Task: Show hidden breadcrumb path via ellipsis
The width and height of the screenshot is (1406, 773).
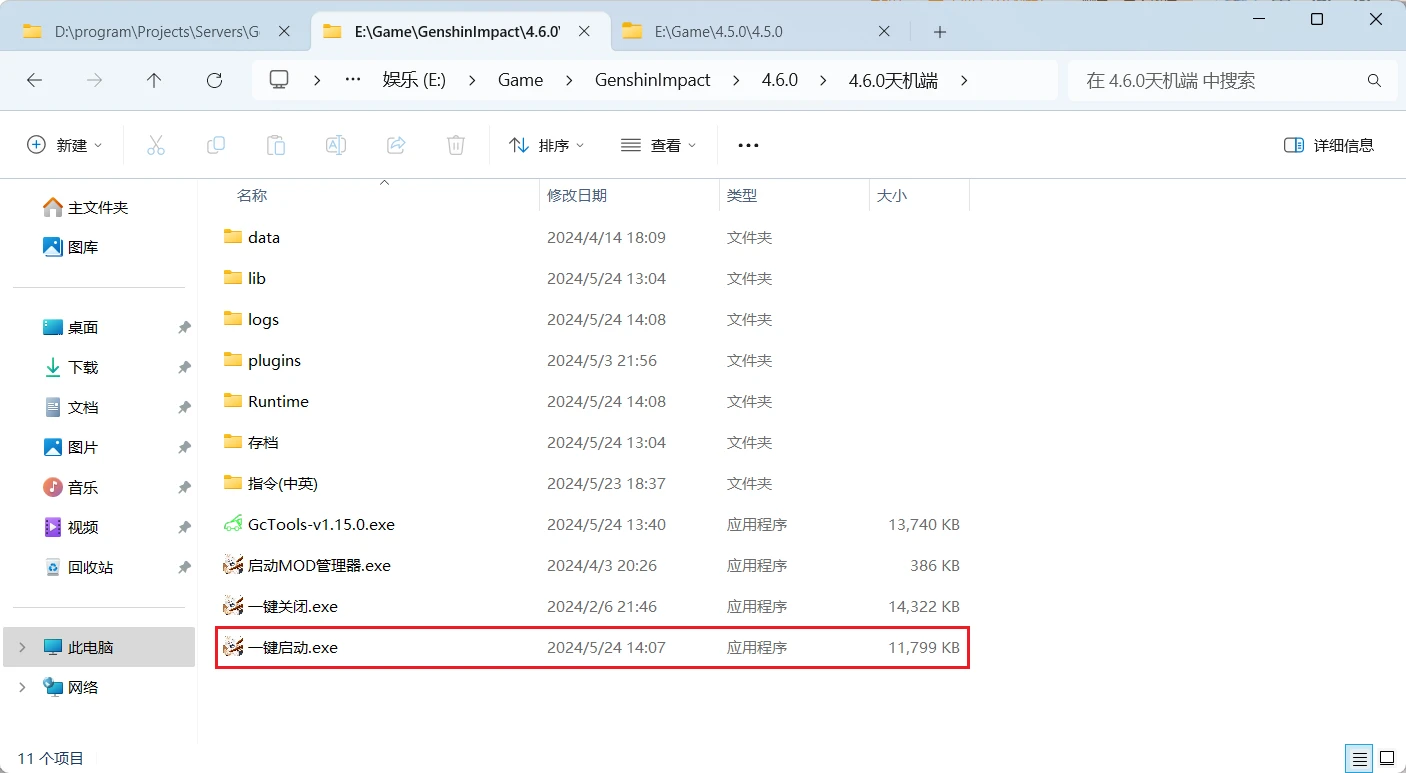Action: pos(352,80)
